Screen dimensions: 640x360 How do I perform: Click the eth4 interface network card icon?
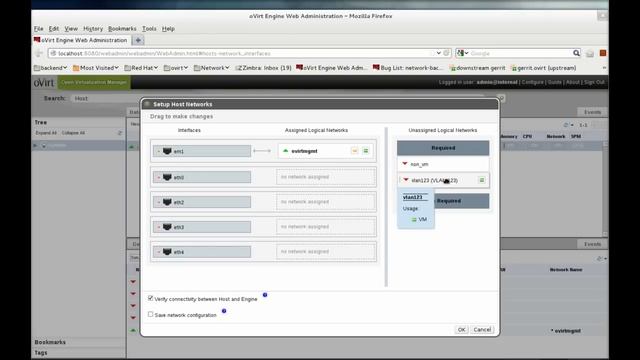(x=167, y=252)
